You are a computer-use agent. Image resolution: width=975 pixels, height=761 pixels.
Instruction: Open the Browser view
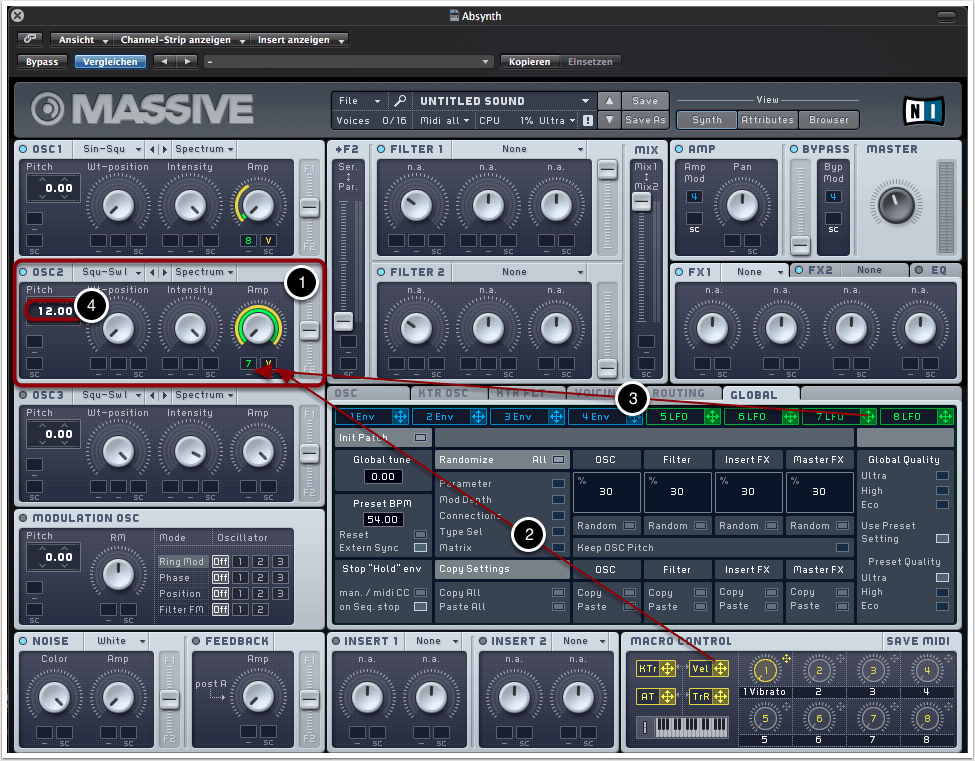(828, 120)
